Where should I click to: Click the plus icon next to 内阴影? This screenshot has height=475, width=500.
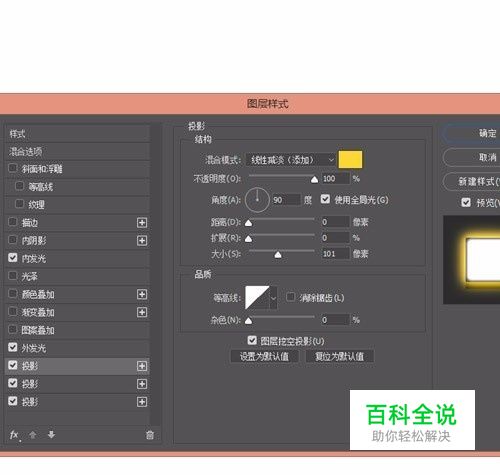click(x=142, y=240)
